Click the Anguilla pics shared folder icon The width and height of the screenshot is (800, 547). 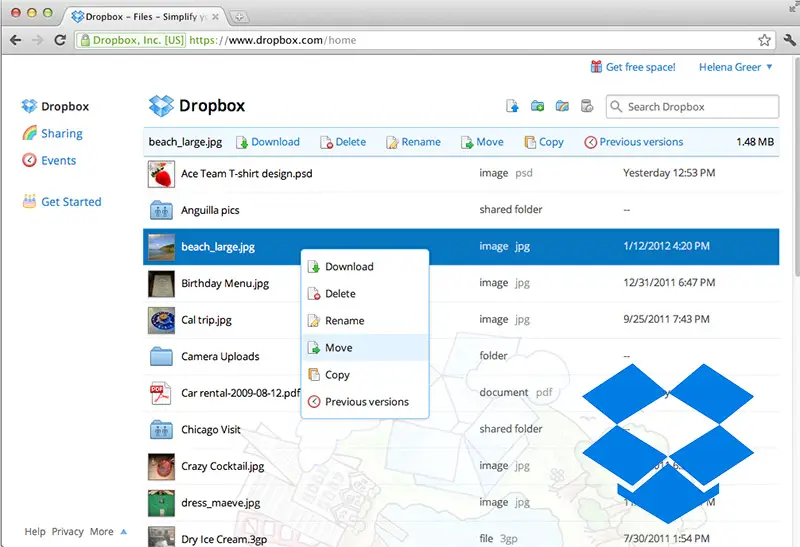click(x=161, y=210)
